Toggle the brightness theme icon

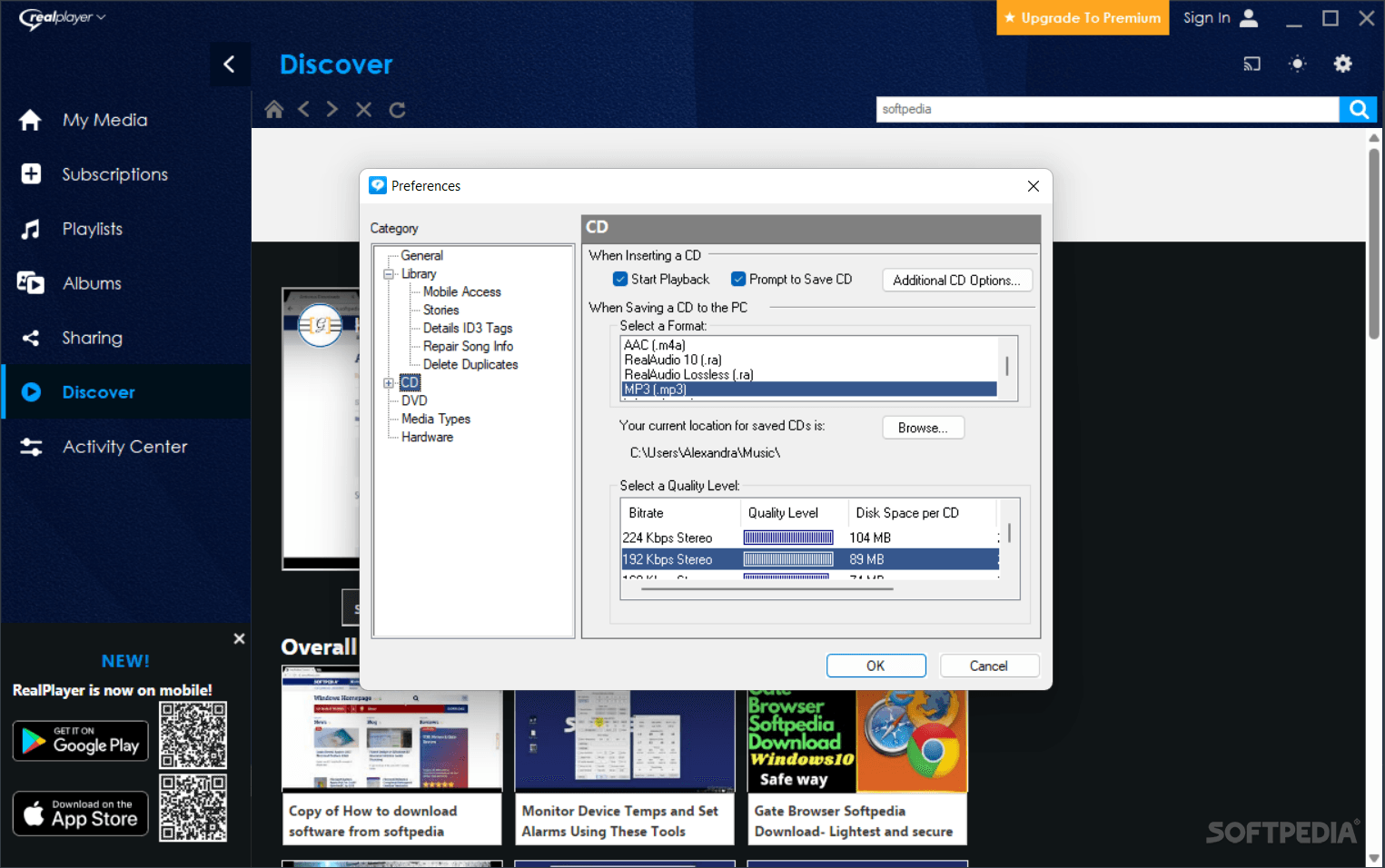pyautogui.click(x=1297, y=64)
